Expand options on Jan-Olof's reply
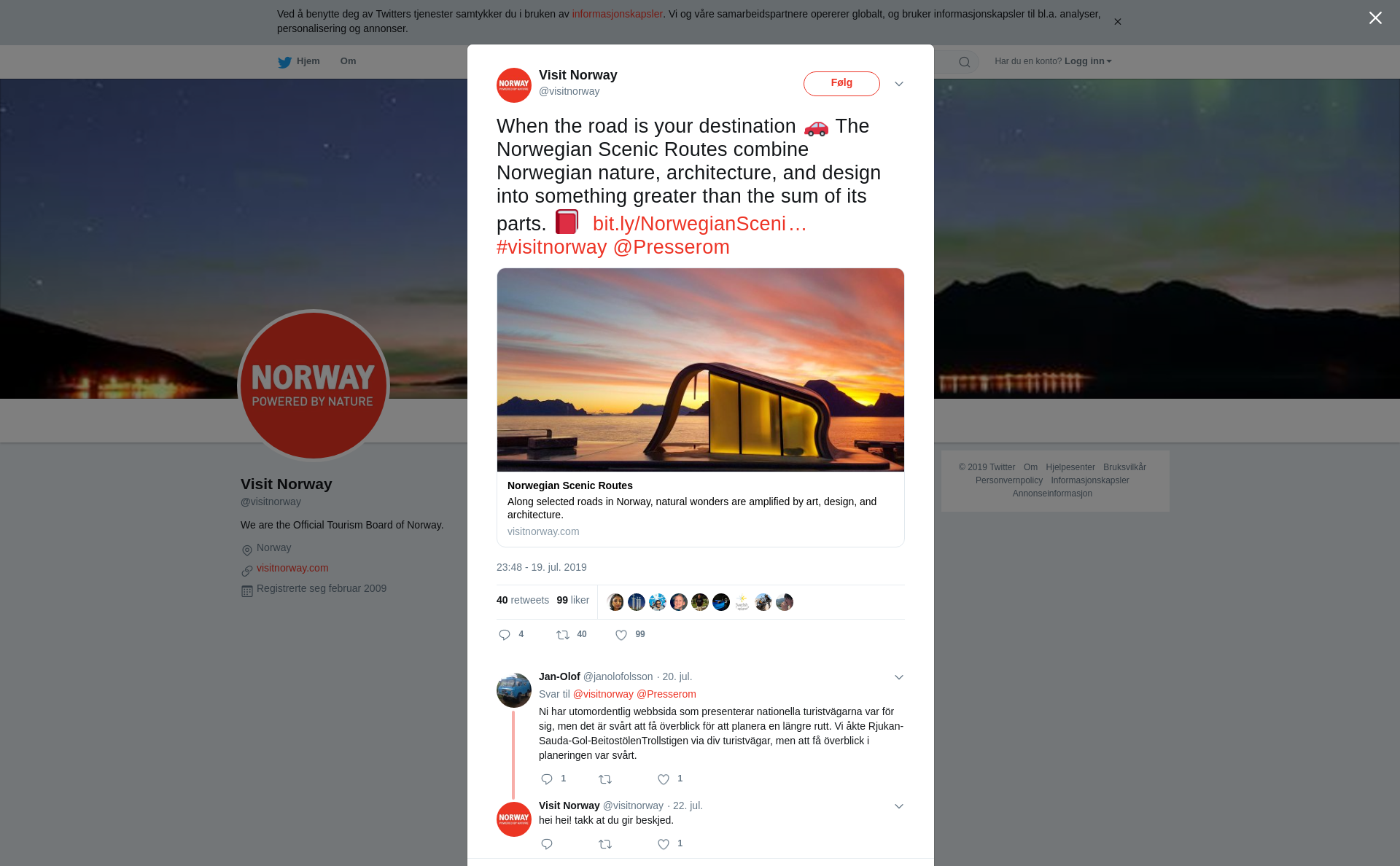1400x866 pixels. (x=899, y=677)
